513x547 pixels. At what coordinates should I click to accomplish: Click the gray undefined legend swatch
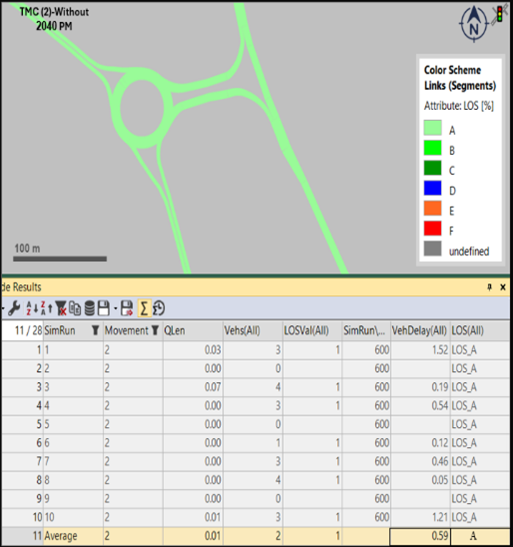[x=432, y=249]
